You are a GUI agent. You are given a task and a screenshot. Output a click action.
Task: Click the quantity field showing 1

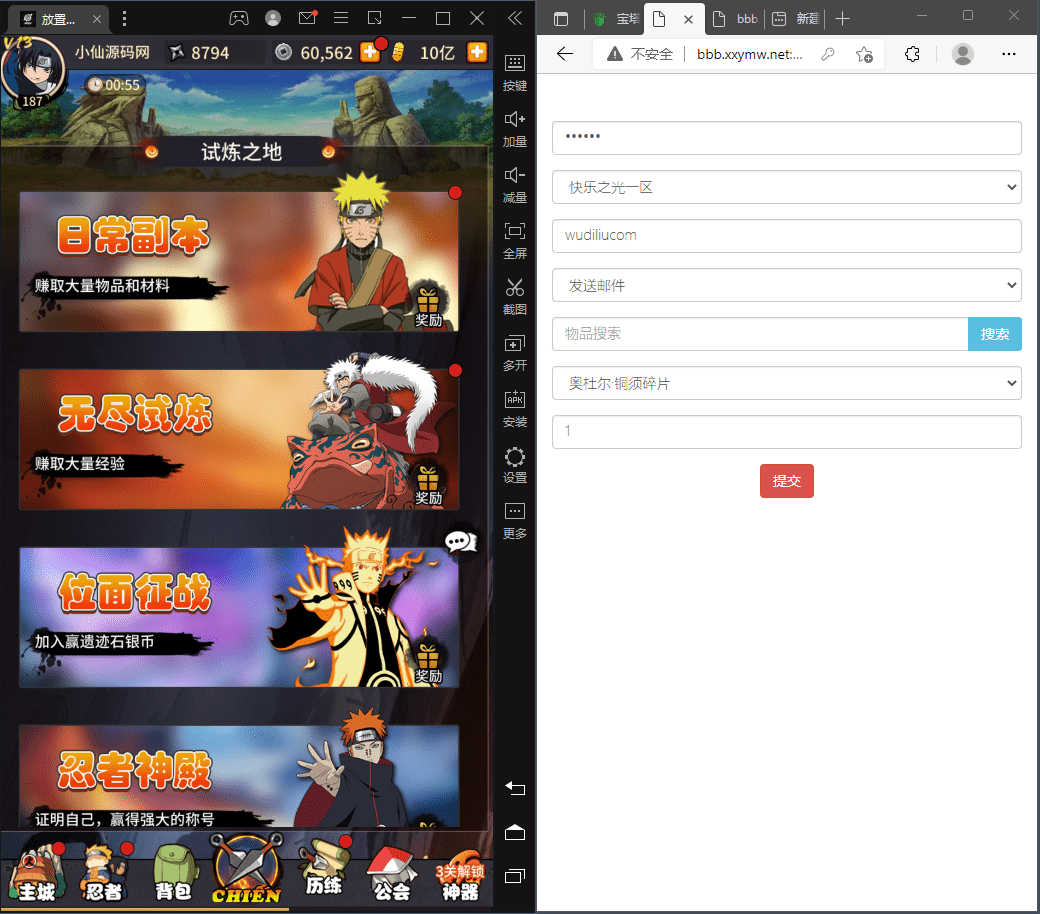787,432
